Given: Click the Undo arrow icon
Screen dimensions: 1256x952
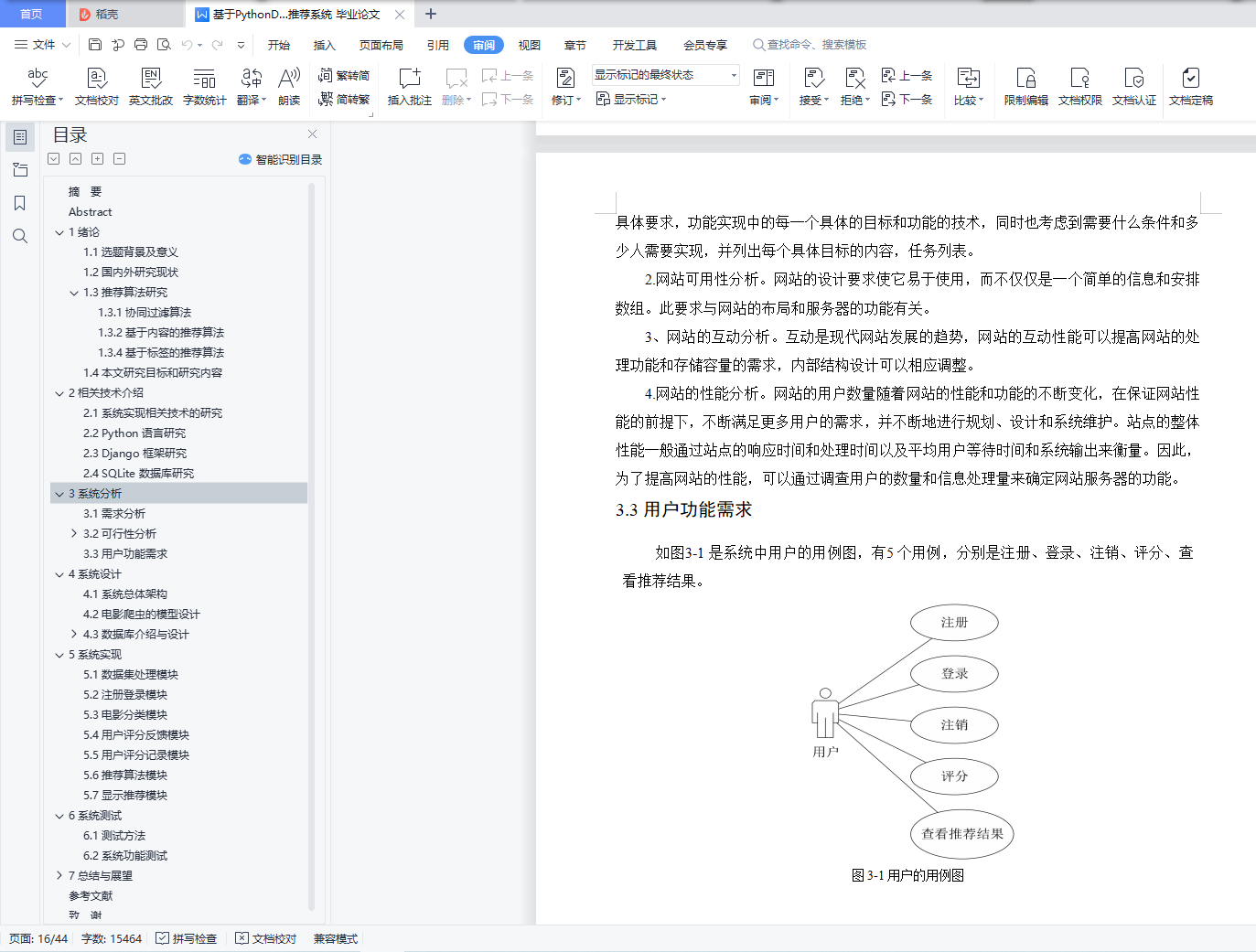Looking at the screenshot, I should [x=187, y=44].
